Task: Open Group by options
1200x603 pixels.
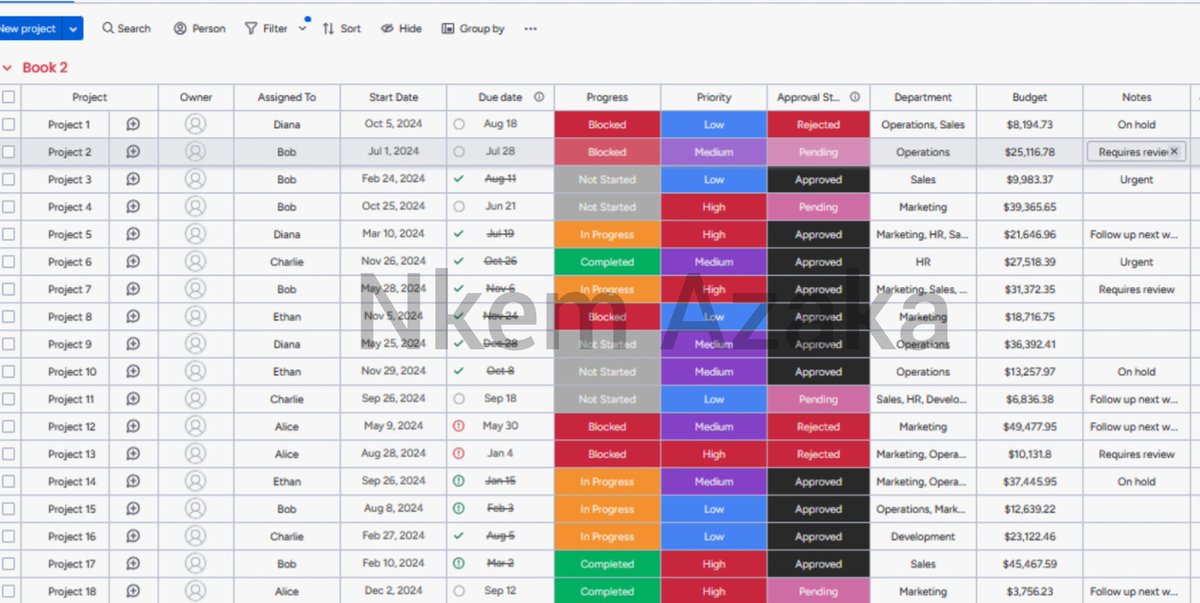Action: coord(473,29)
